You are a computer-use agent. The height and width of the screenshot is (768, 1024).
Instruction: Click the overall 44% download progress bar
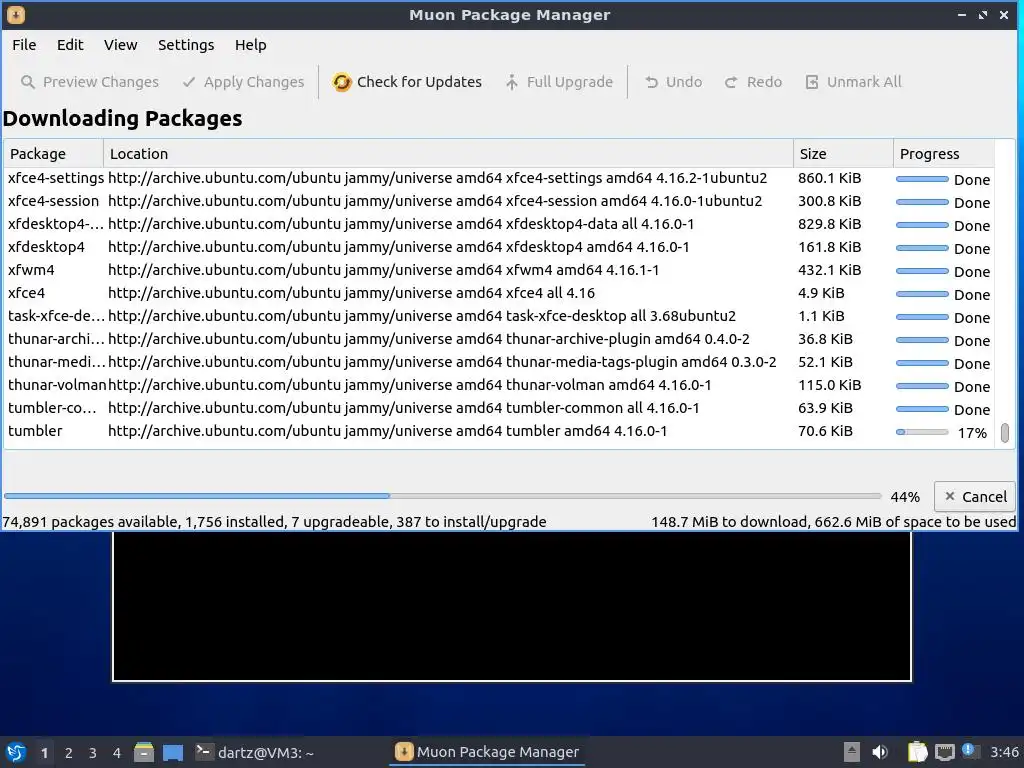(x=442, y=496)
